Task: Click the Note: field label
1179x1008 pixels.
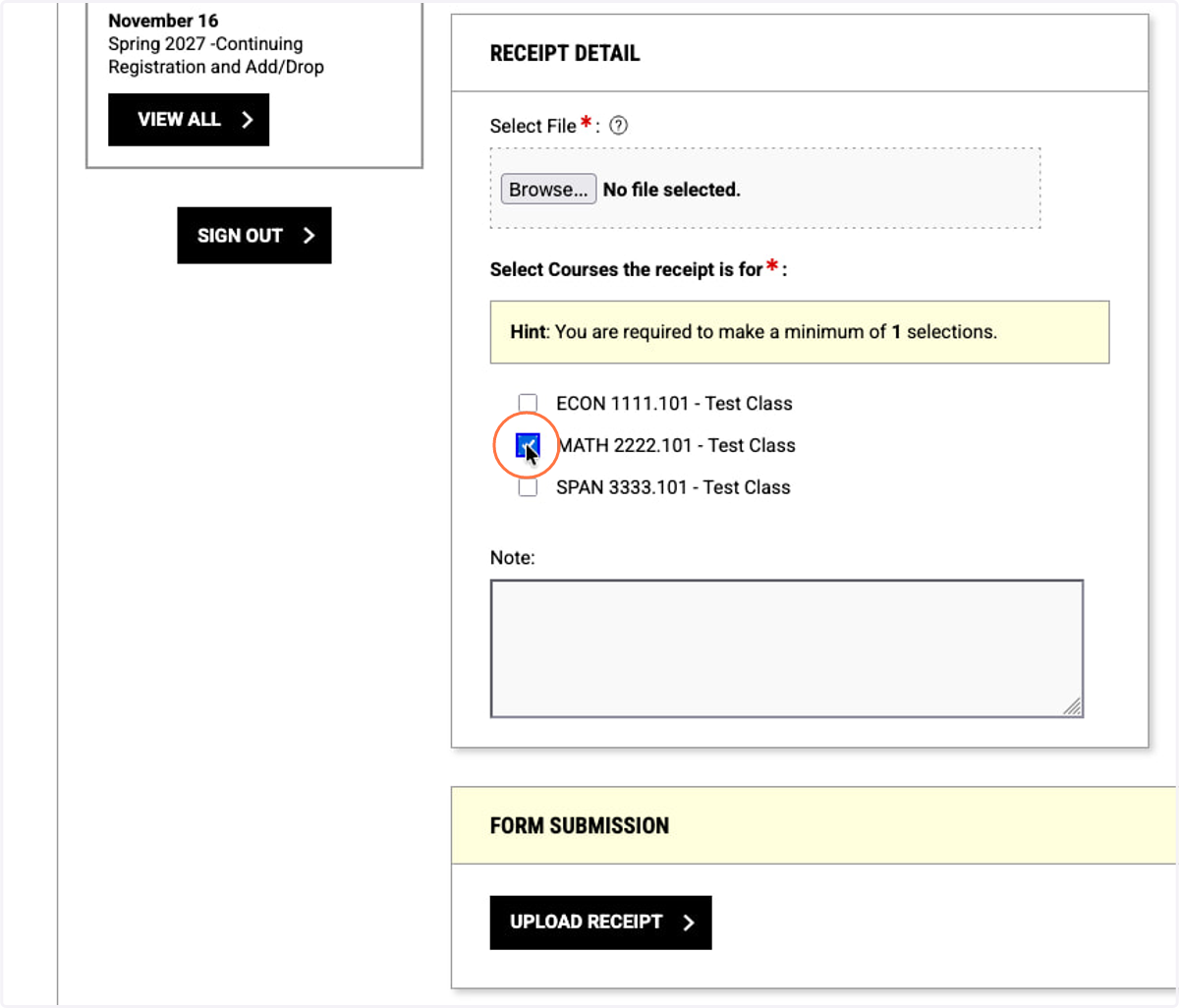Action: click(x=513, y=558)
